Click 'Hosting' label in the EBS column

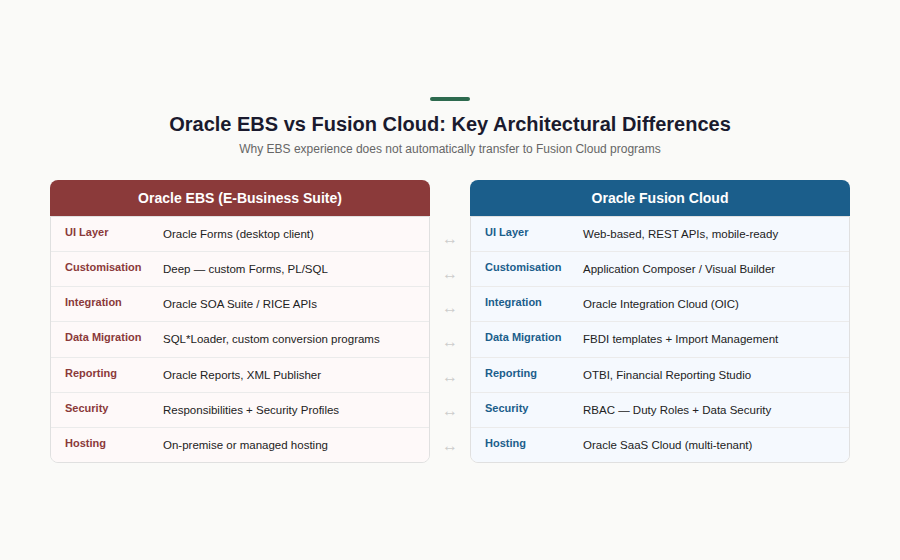(86, 444)
